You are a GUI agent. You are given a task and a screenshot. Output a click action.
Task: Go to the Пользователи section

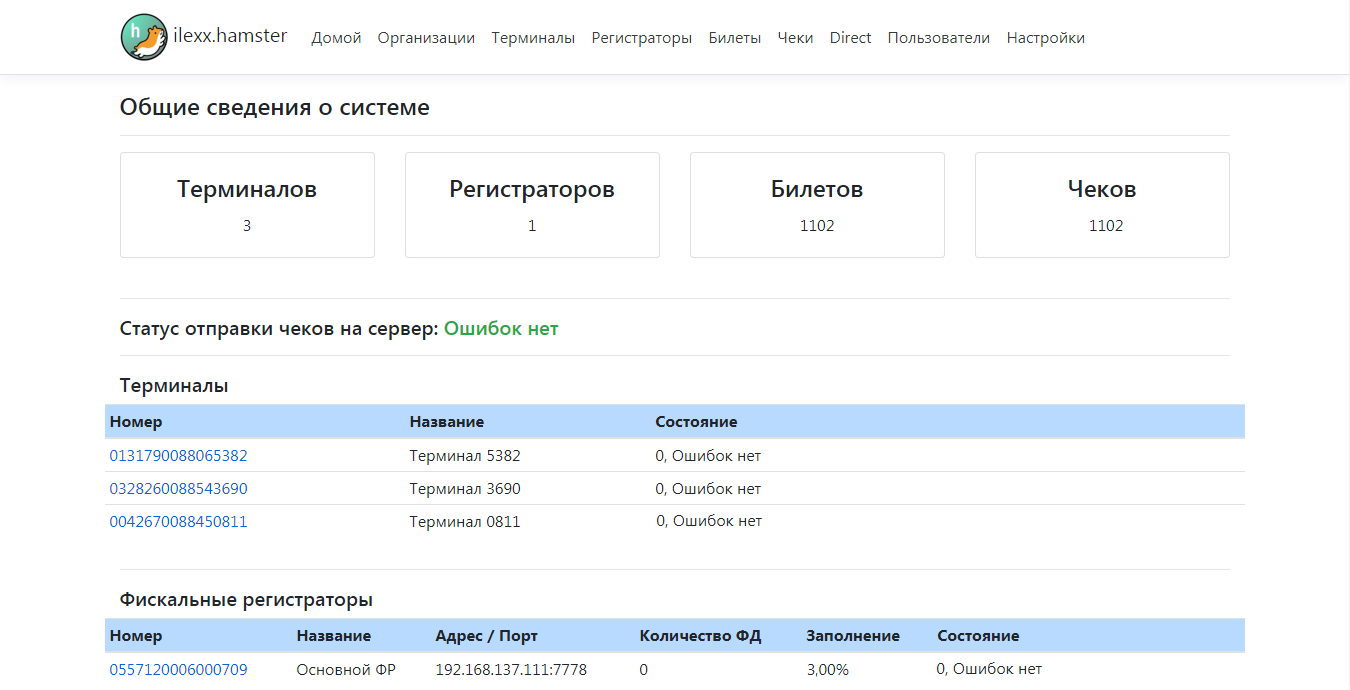point(938,38)
